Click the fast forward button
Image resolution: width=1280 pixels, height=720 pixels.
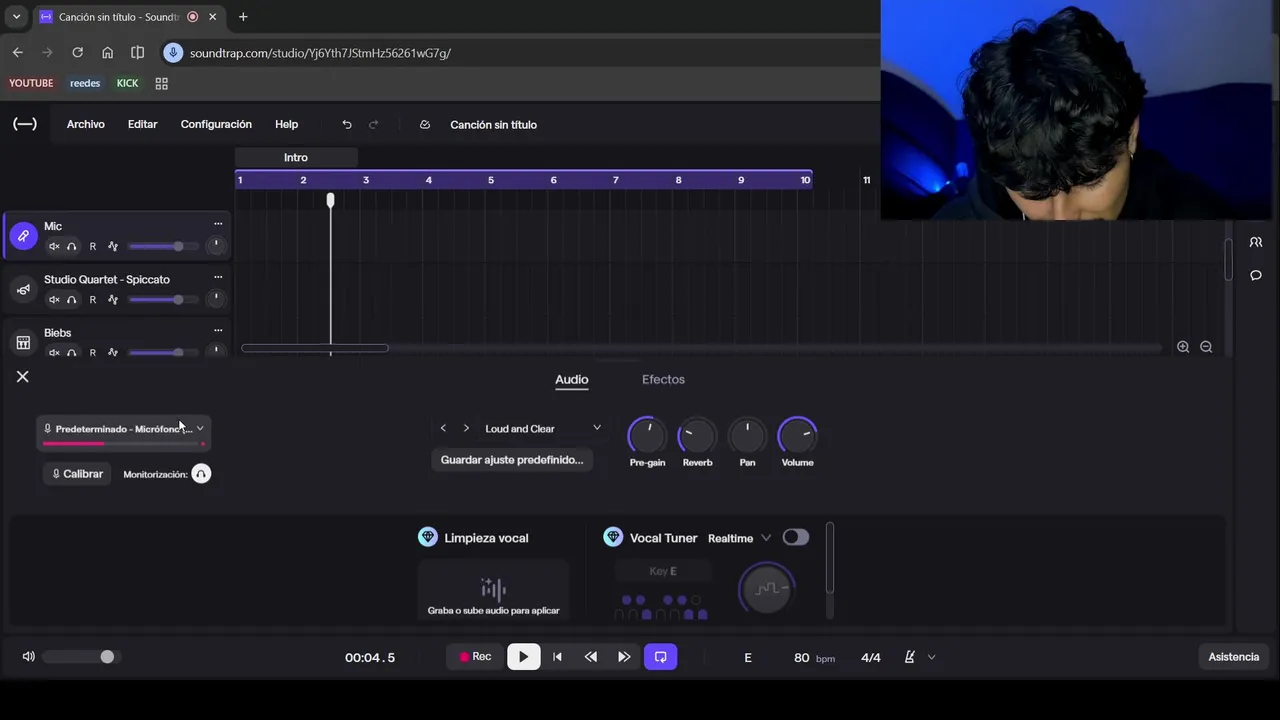tap(624, 657)
